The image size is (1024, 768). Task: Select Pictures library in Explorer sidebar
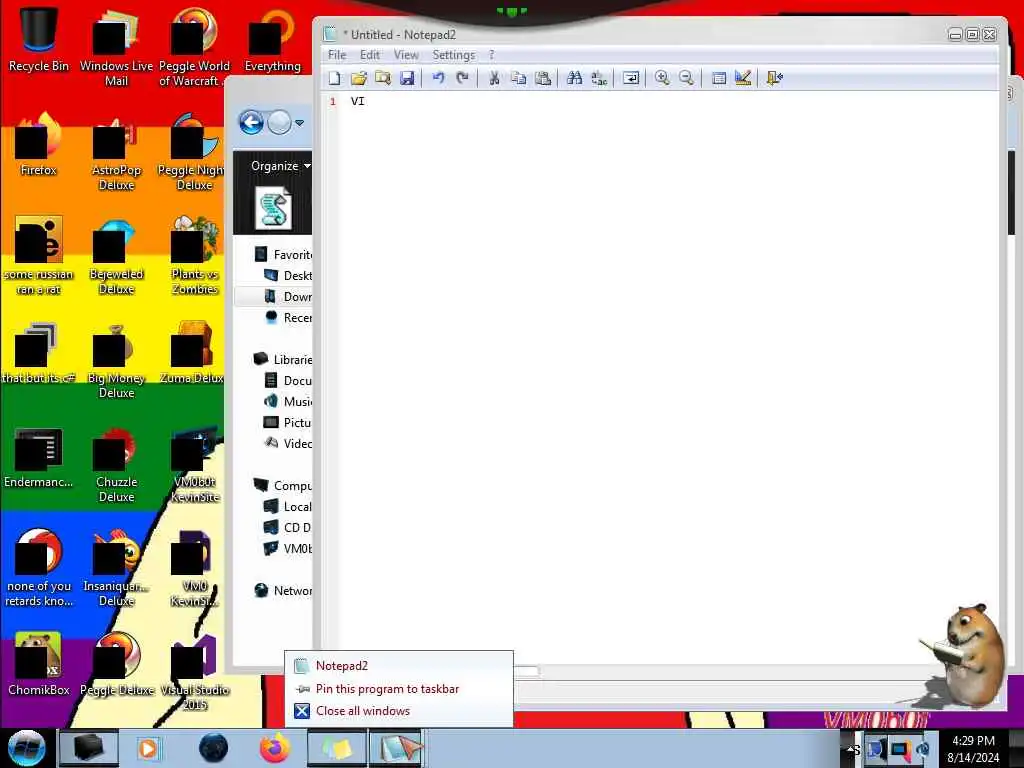(287, 423)
